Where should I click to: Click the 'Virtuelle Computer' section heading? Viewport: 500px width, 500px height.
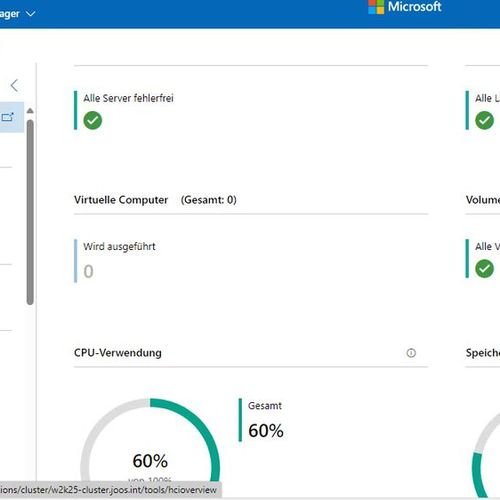click(x=121, y=200)
